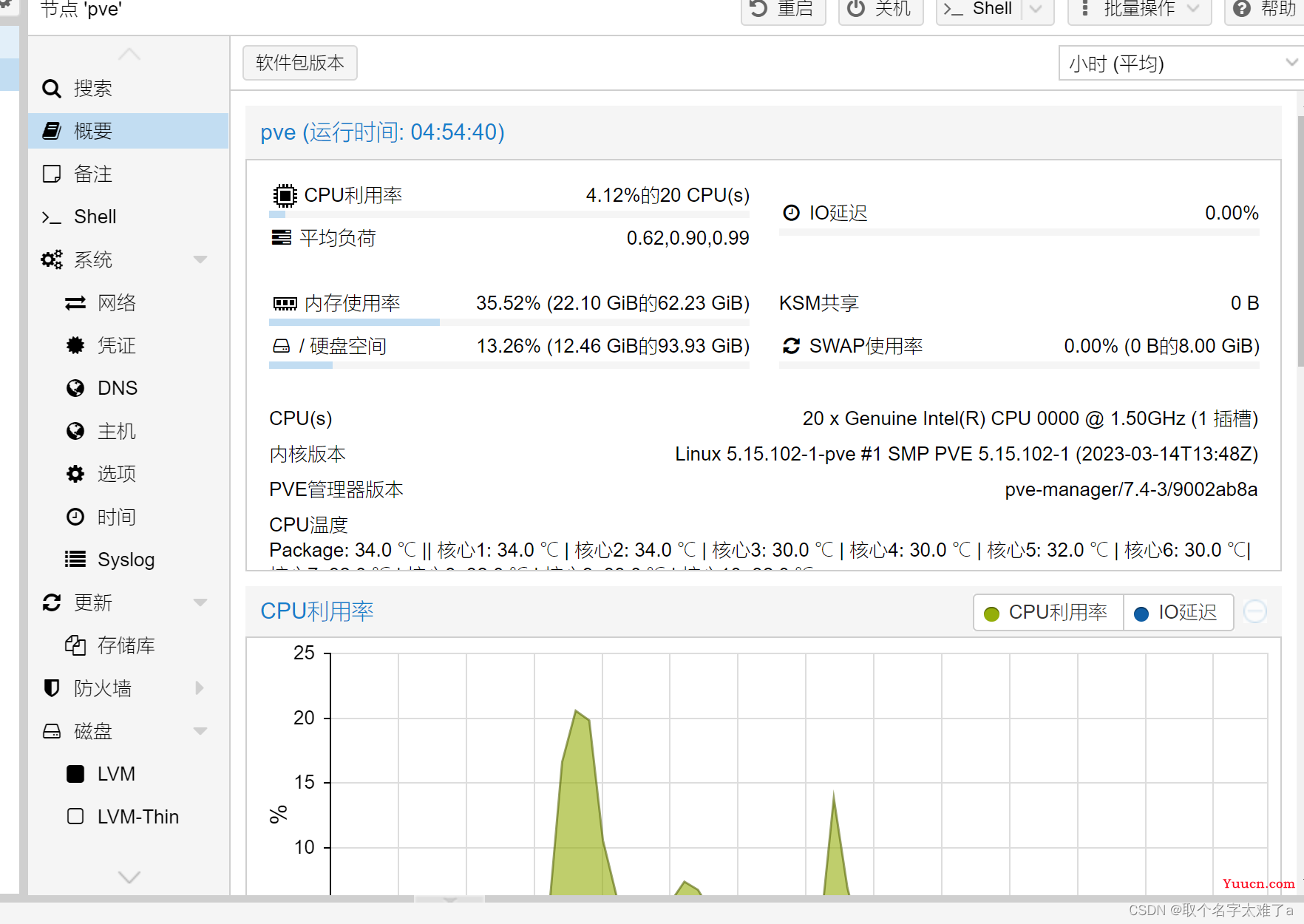The height and width of the screenshot is (924, 1304).
Task: Click the SWAP使用率 refresh icon
Action: 792,346
